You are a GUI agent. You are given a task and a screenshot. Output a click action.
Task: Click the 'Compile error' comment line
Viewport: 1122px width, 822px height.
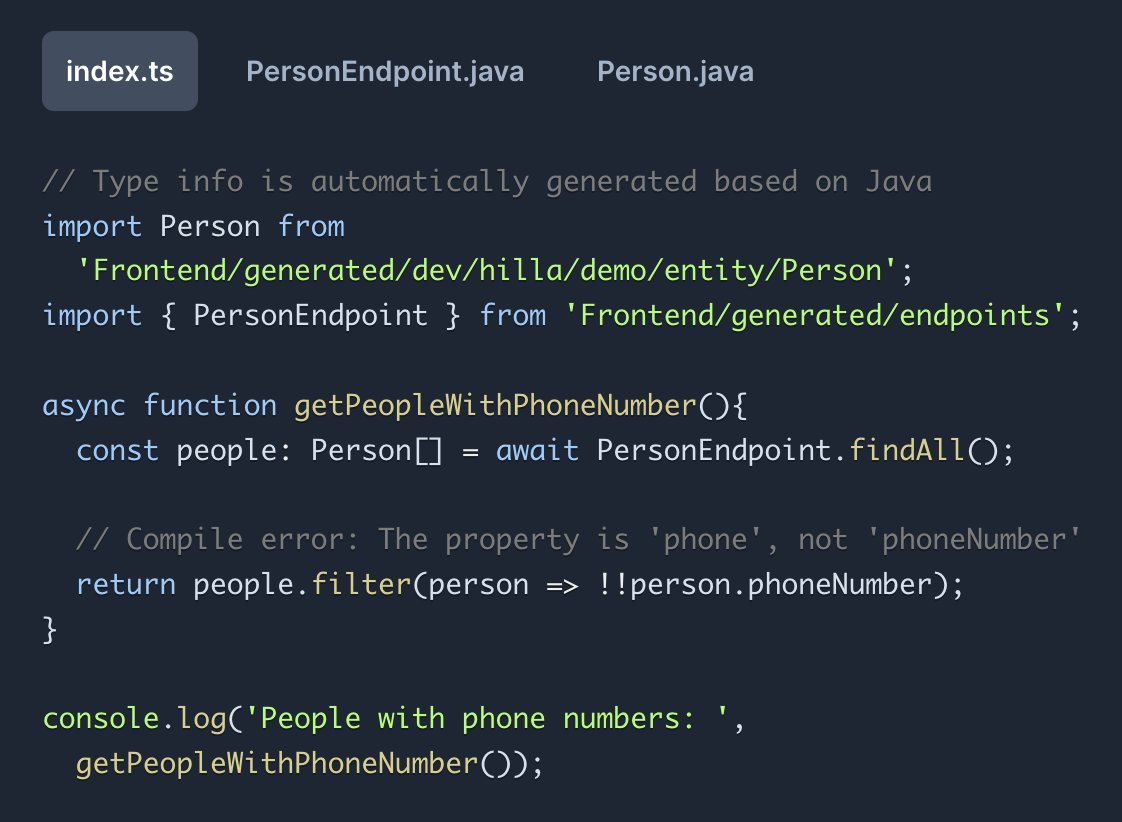tap(579, 540)
